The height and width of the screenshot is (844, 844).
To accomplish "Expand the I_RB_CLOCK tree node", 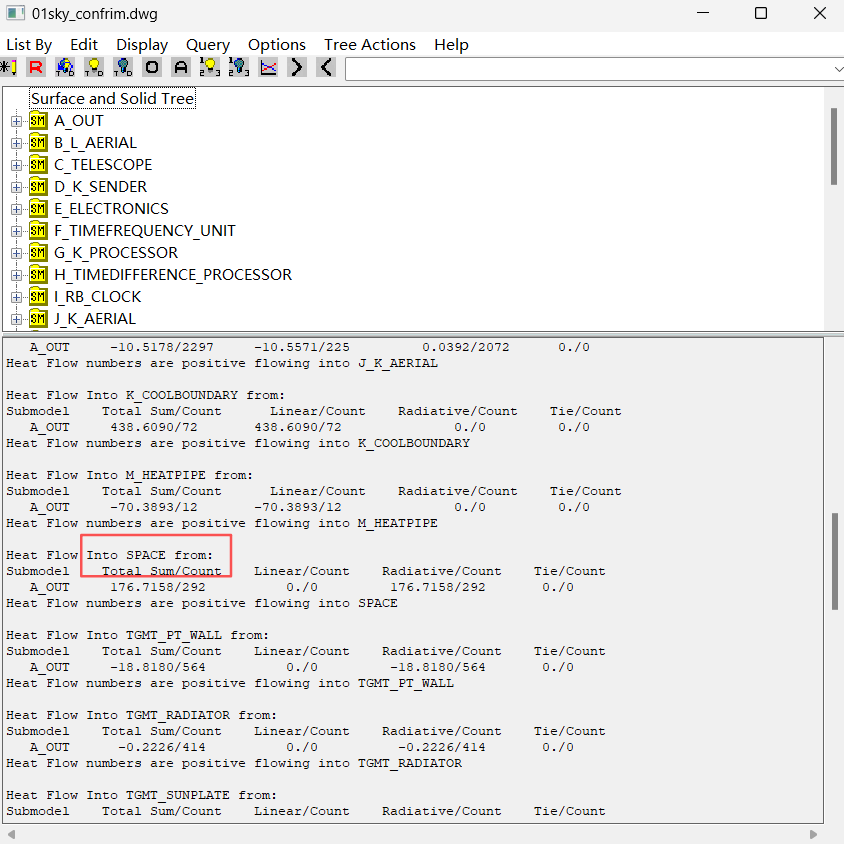I will pyautogui.click(x=16, y=297).
